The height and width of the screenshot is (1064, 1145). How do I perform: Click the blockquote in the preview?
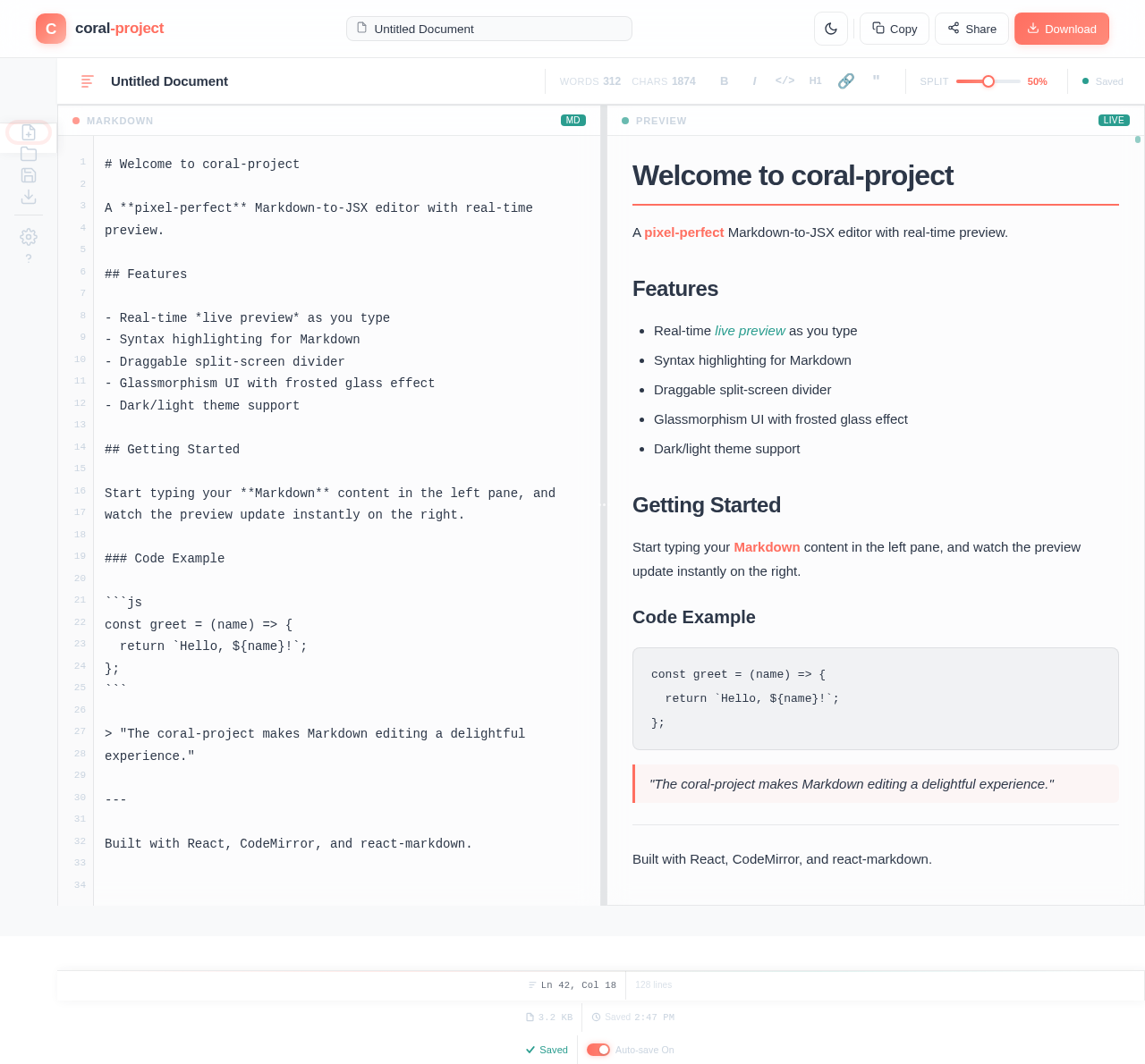876,784
